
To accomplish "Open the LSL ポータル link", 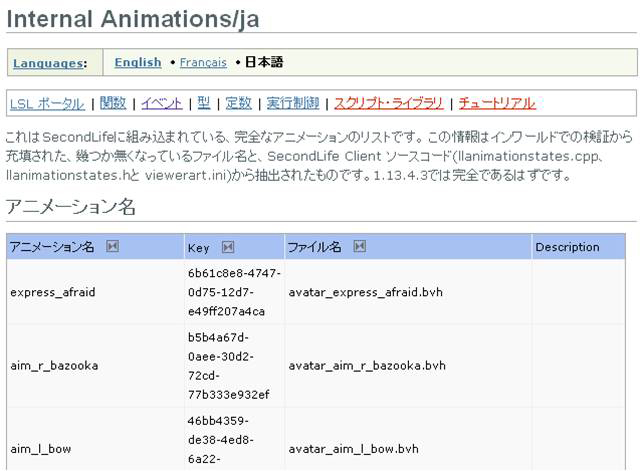I will [x=47, y=103].
